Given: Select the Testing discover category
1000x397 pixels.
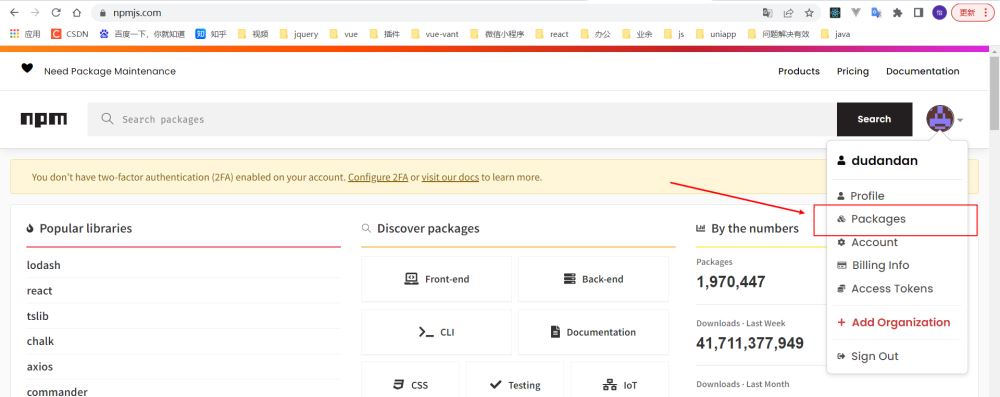Looking at the screenshot, I should [x=515, y=380].
